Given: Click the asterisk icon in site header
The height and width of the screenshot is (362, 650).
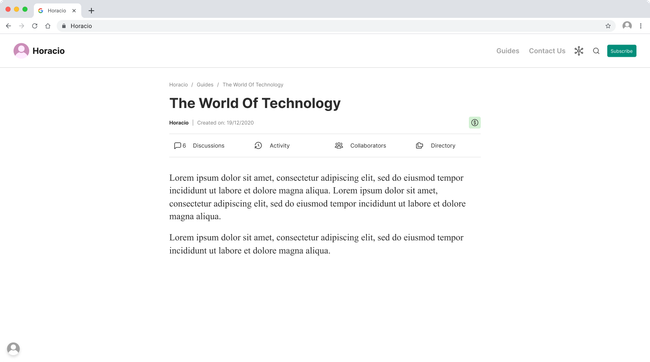Looking at the screenshot, I should coord(579,51).
